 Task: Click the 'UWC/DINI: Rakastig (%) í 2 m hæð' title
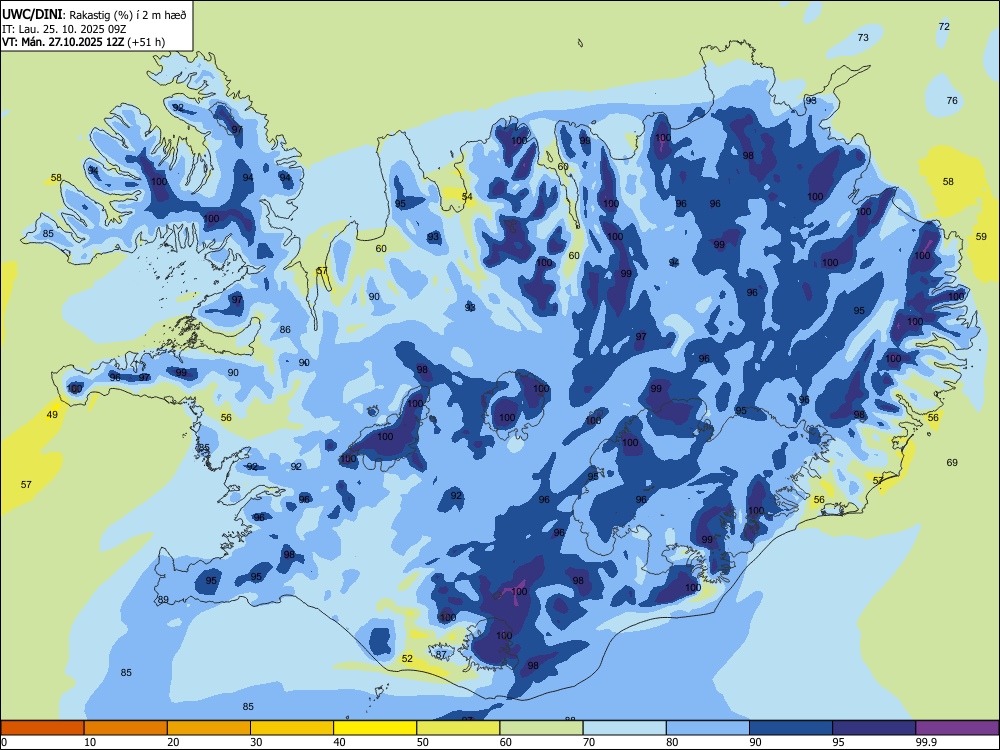94,15
